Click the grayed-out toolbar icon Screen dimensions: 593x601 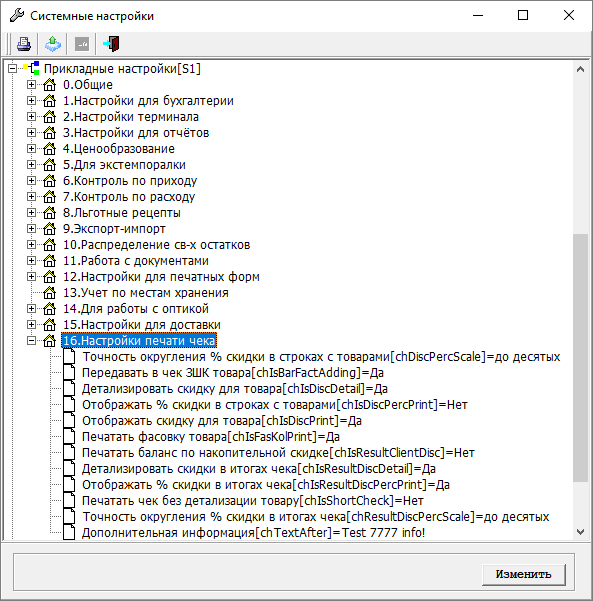click(82, 44)
